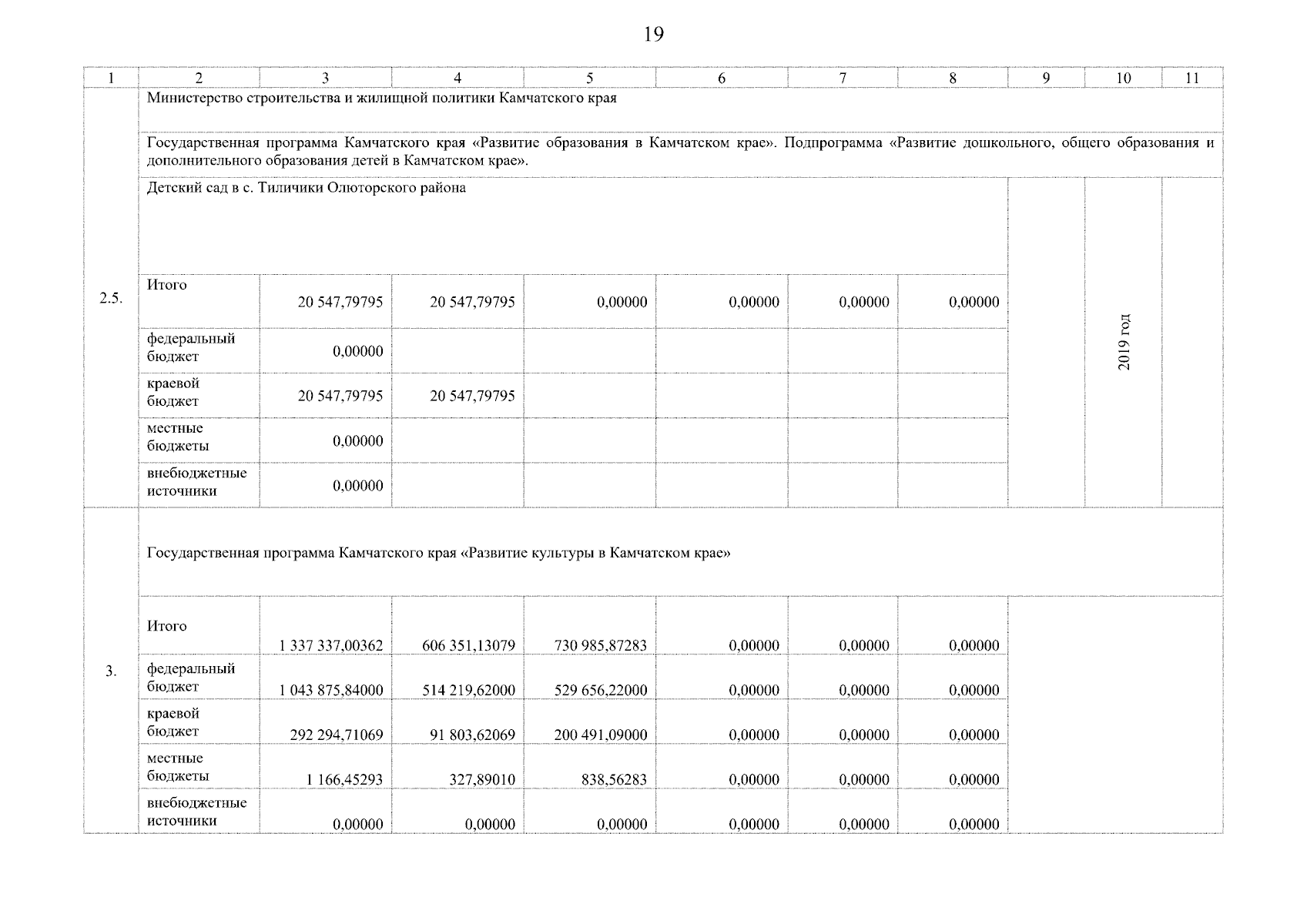
Task: Select the row number 2.5. cell
Action: click(x=111, y=300)
